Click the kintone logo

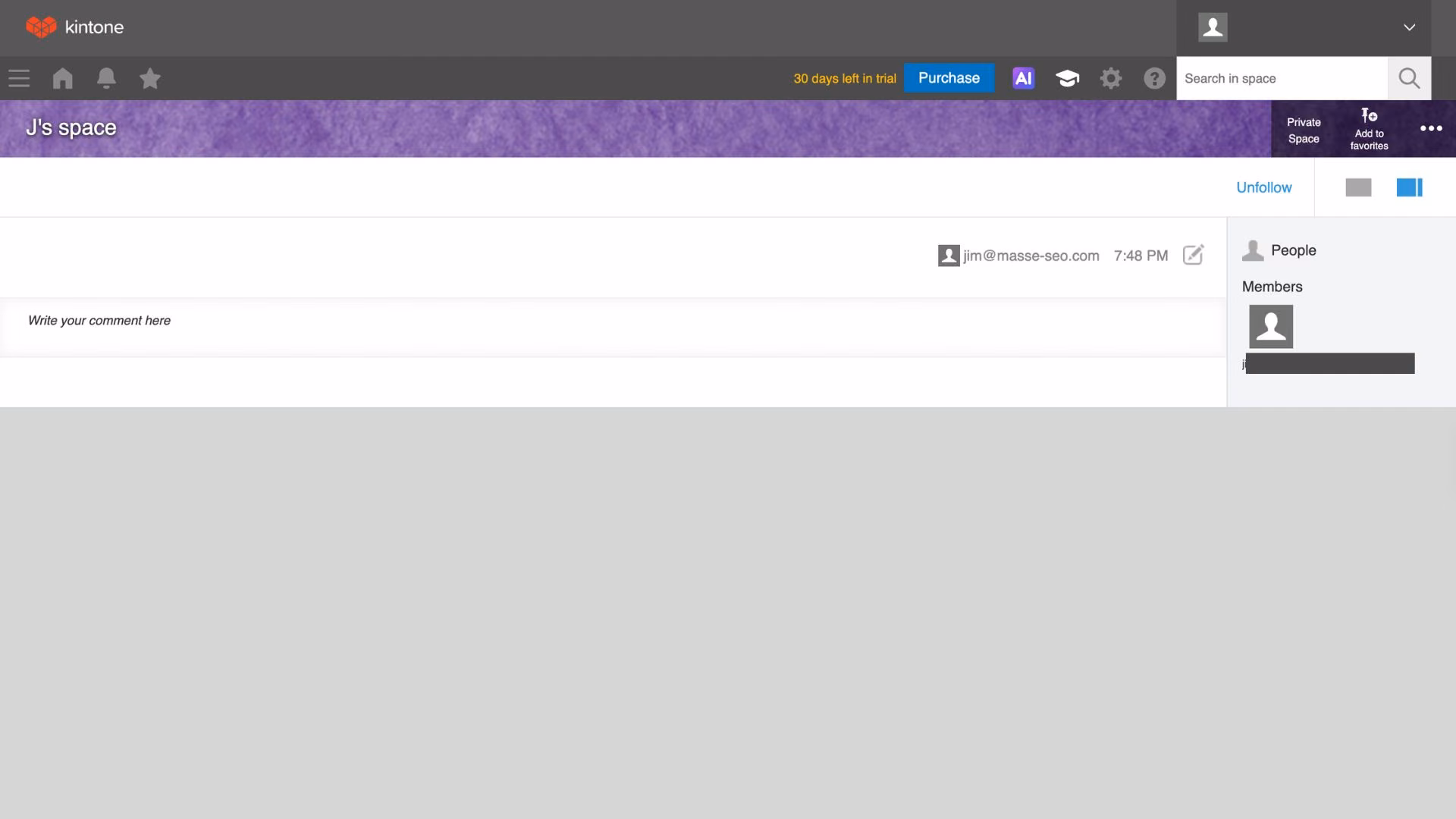74,27
